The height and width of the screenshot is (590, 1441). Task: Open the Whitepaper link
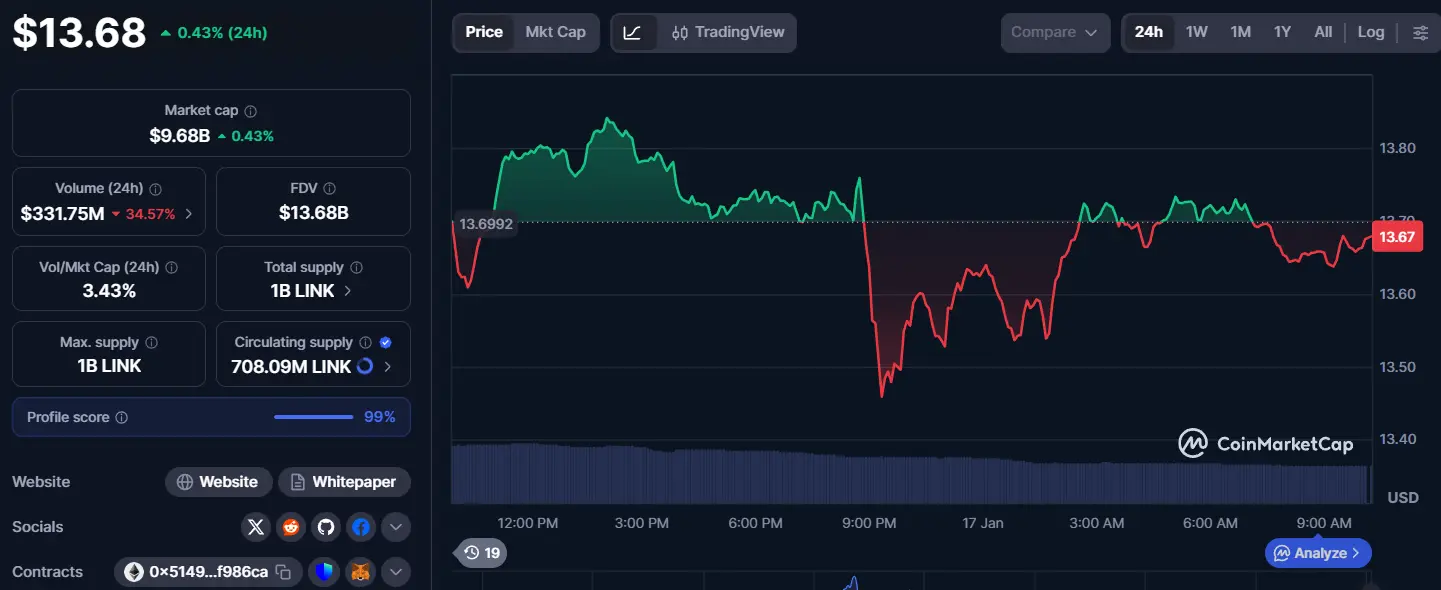point(344,481)
